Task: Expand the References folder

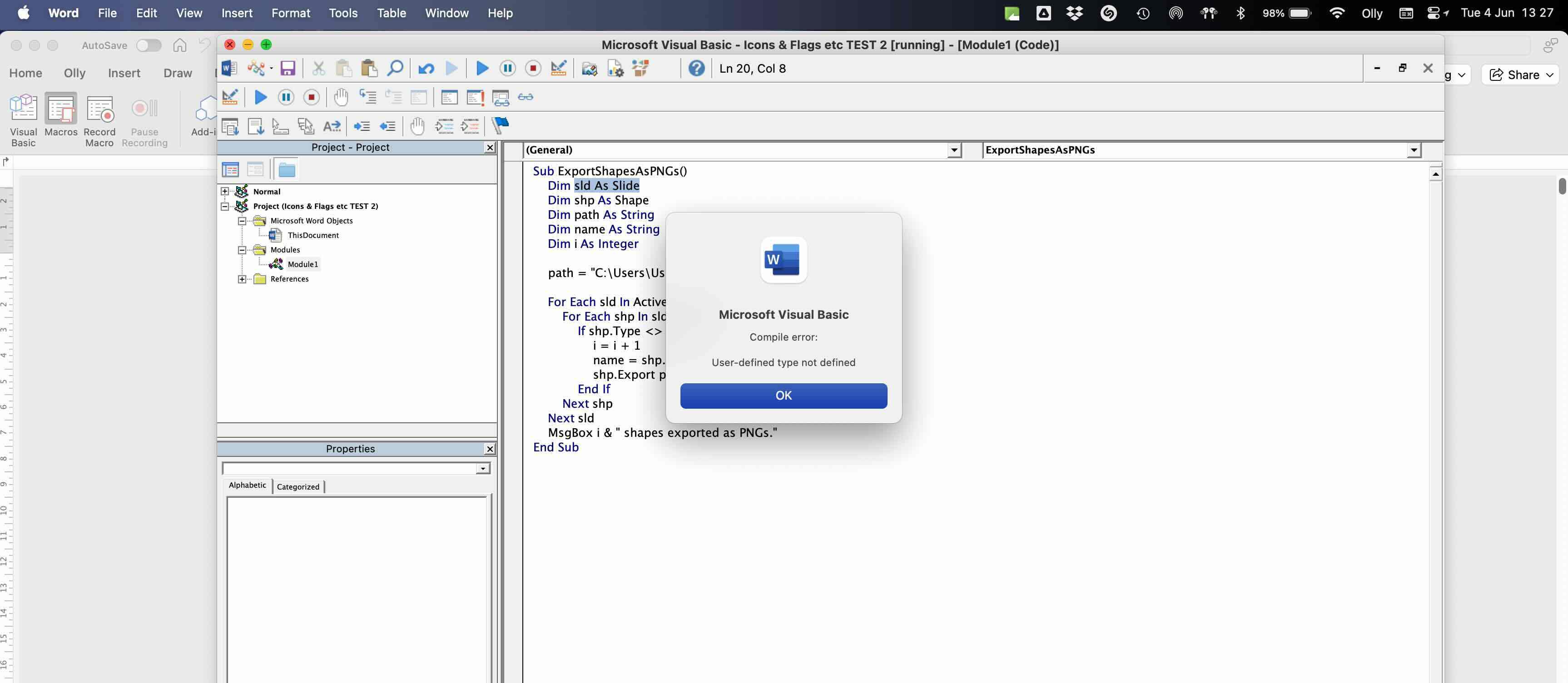Action: coord(242,279)
